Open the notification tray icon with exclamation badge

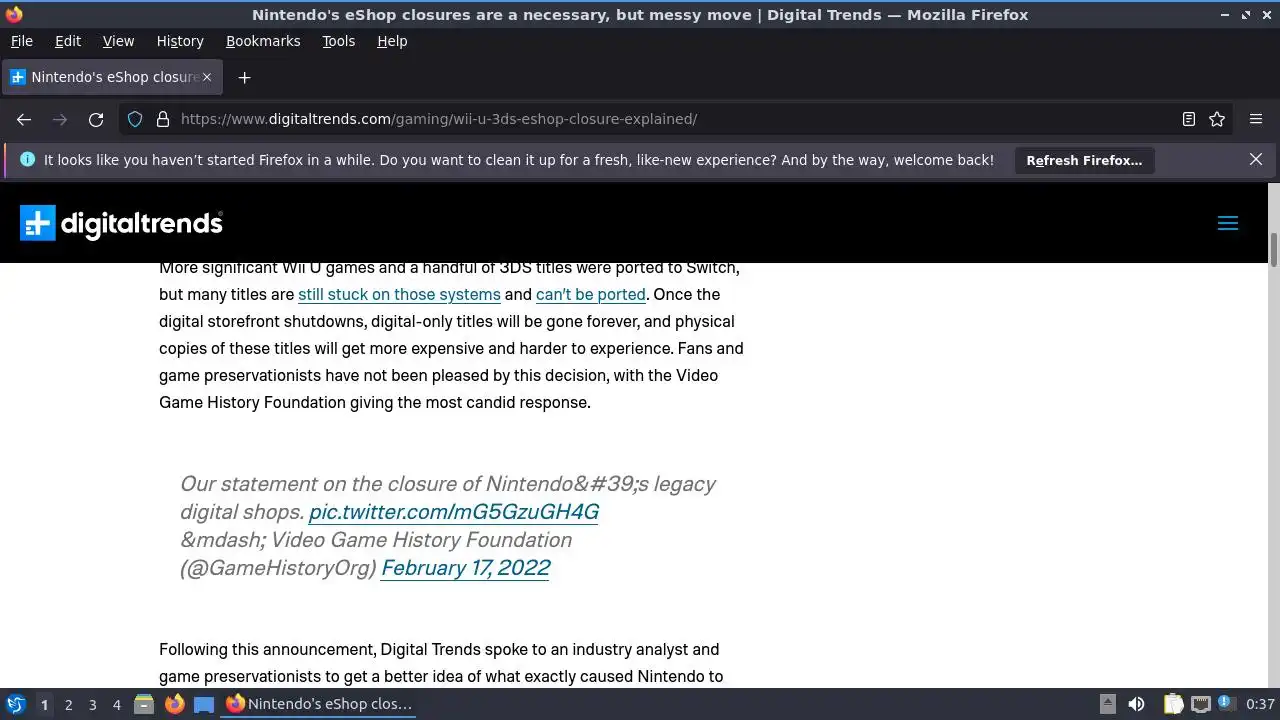[1227, 704]
